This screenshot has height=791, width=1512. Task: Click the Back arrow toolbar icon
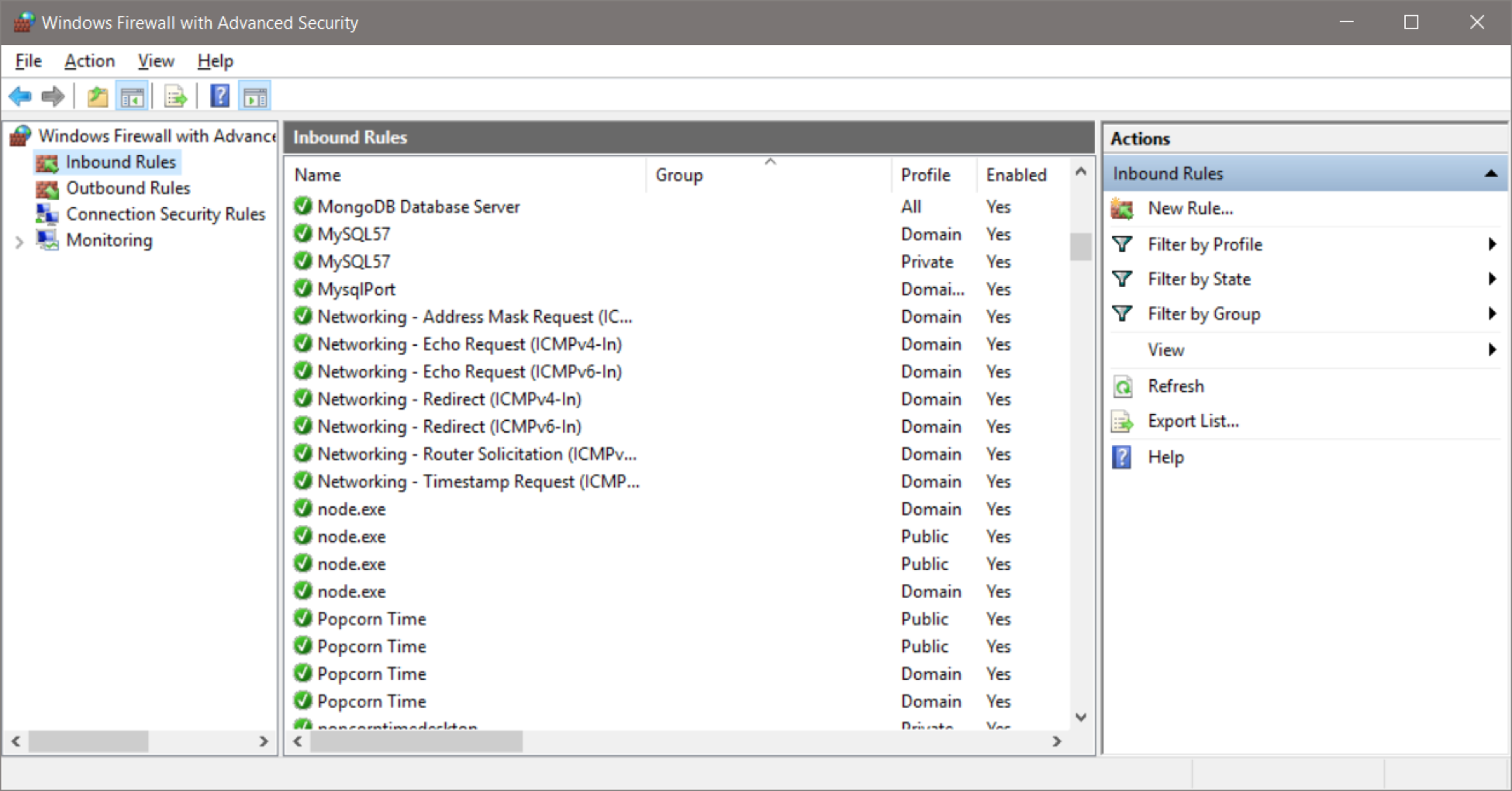pos(20,97)
